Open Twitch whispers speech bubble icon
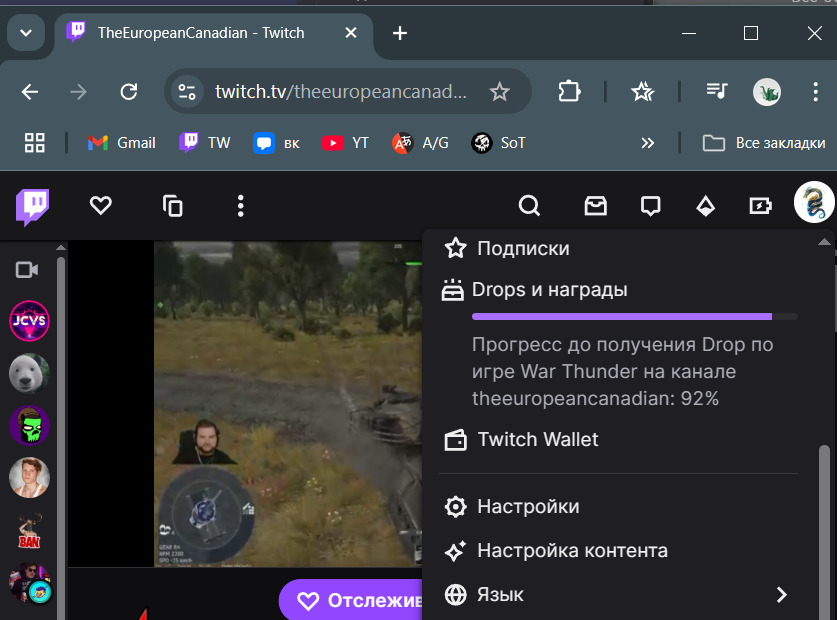 click(x=650, y=206)
